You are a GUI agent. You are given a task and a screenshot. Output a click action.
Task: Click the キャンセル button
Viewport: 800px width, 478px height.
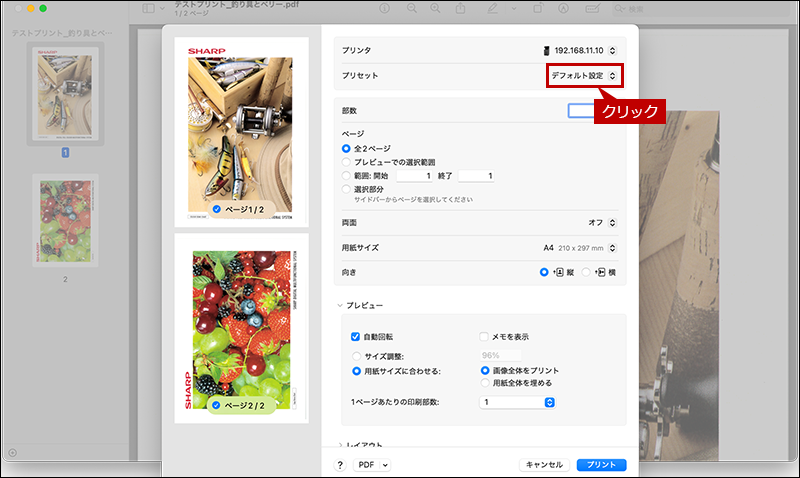click(545, 465)
